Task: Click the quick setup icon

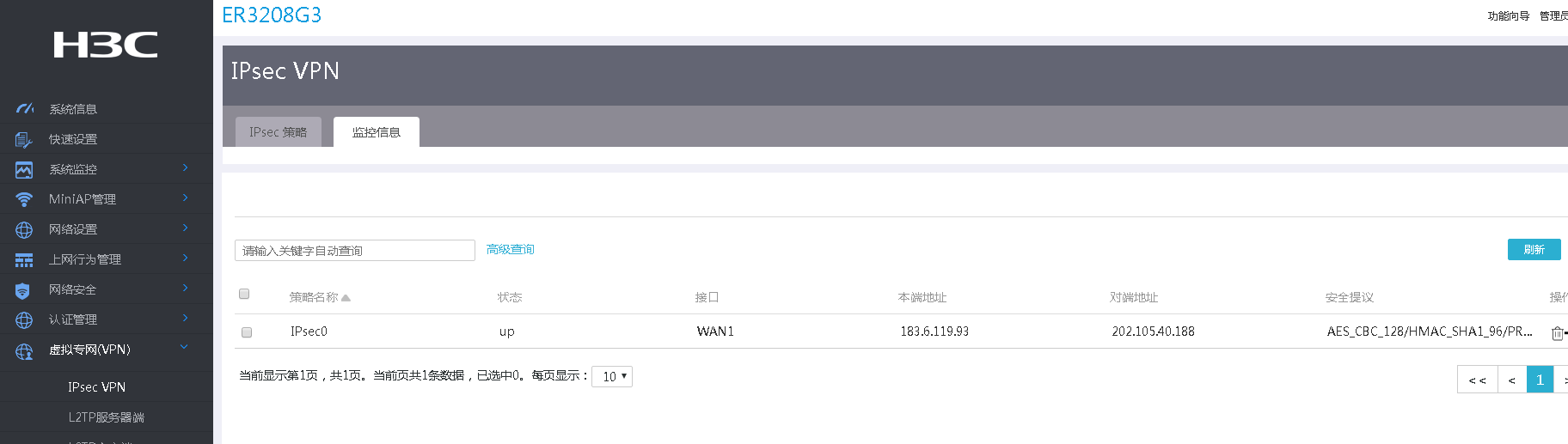Action: tap(24, 139)
